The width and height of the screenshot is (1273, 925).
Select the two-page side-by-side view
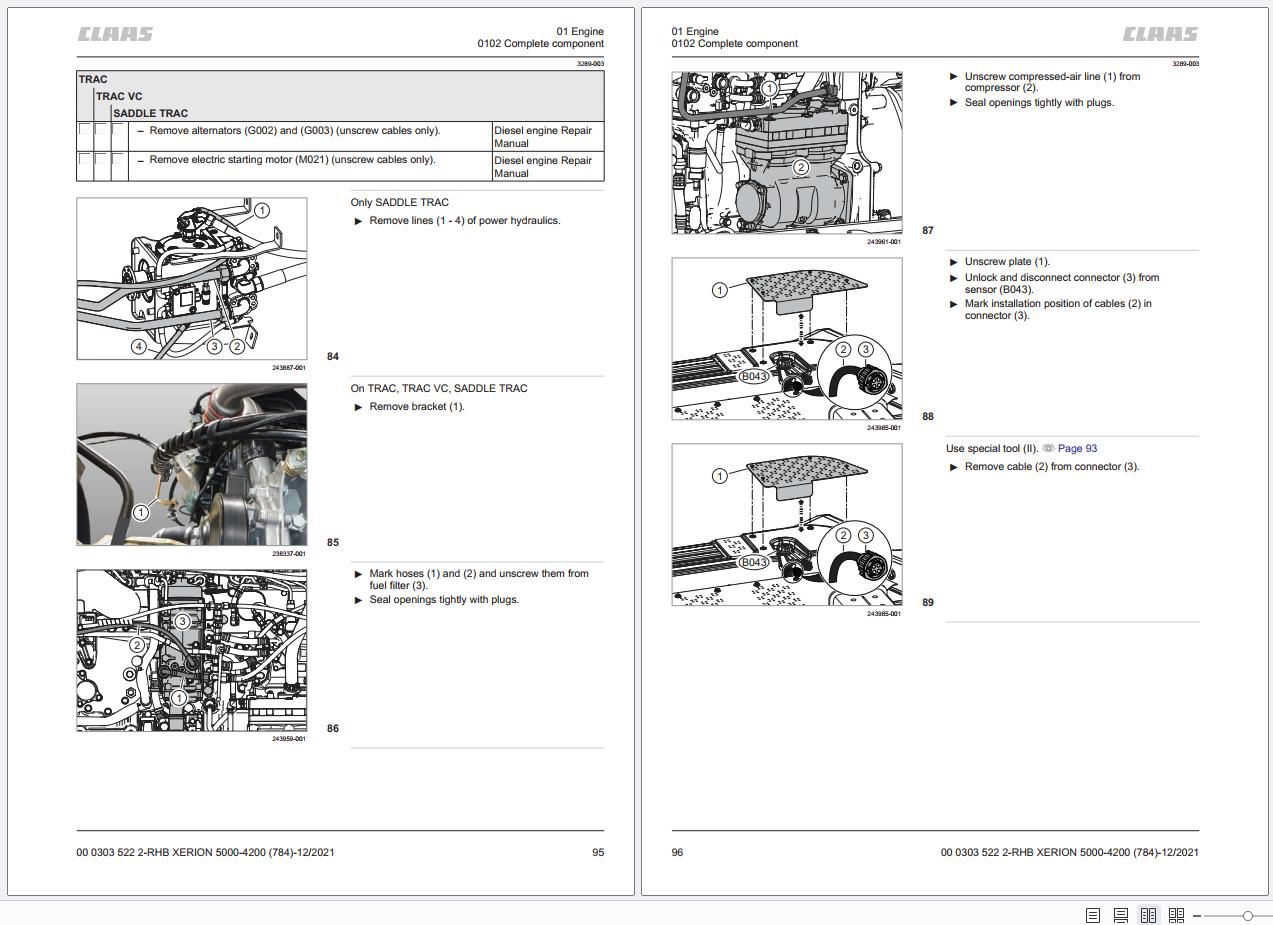tap(1148, 915)
